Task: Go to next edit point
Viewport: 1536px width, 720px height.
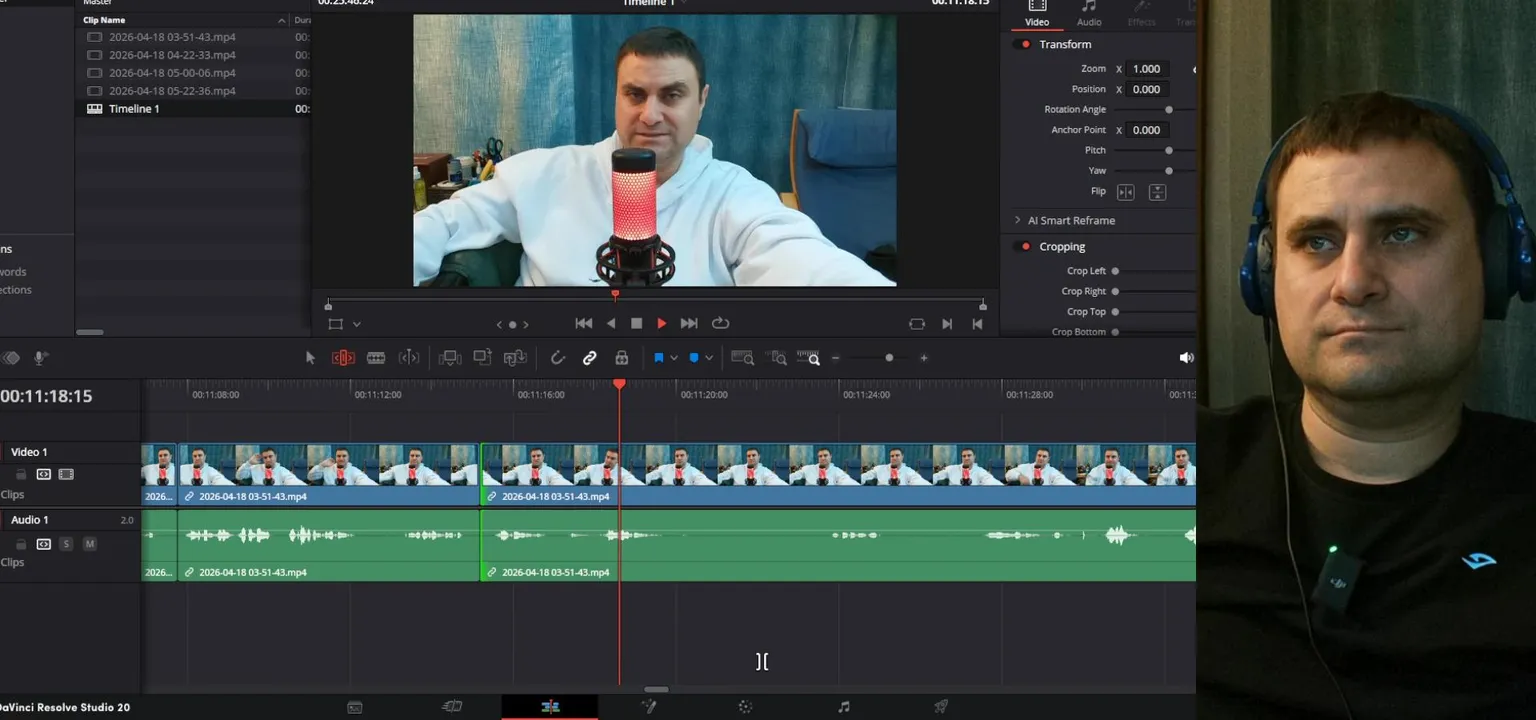Action: click(947, 324)
